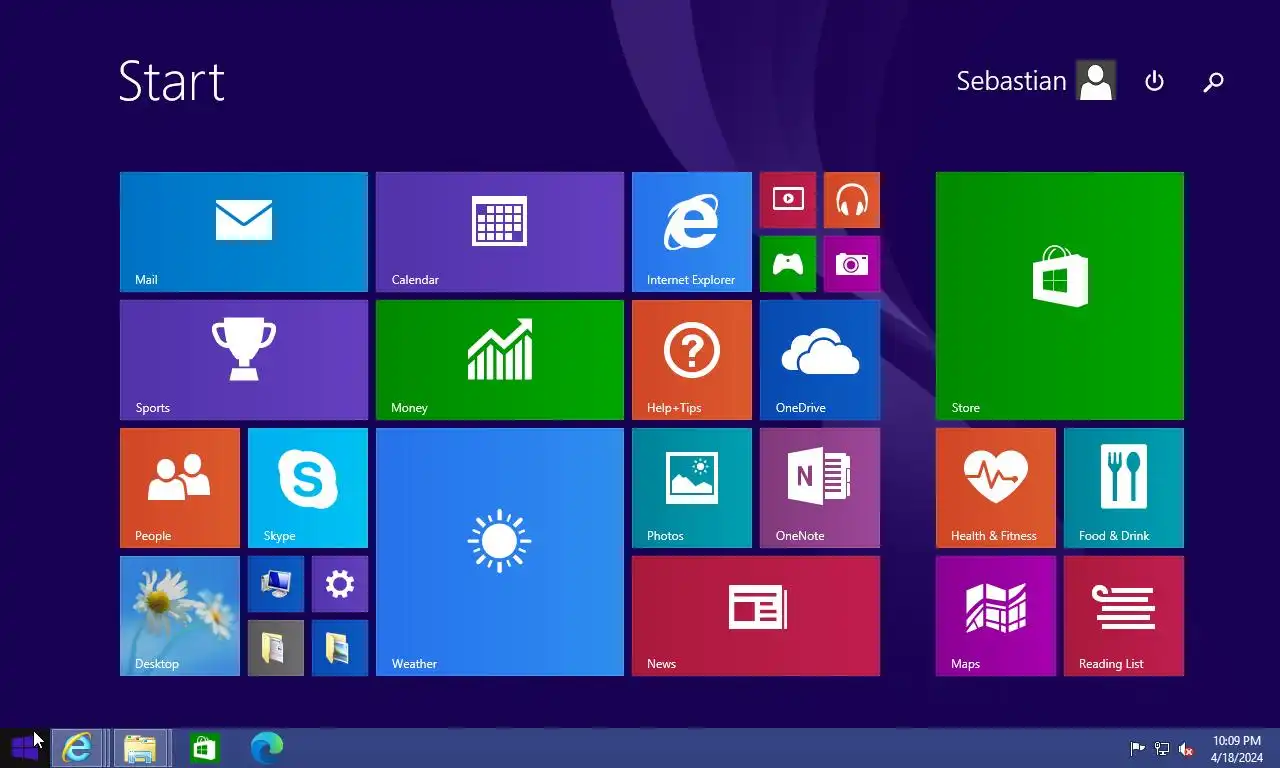Screen dimensions: 1280x768
Task: Open the News tile
Action: click(x=756, y=616)
